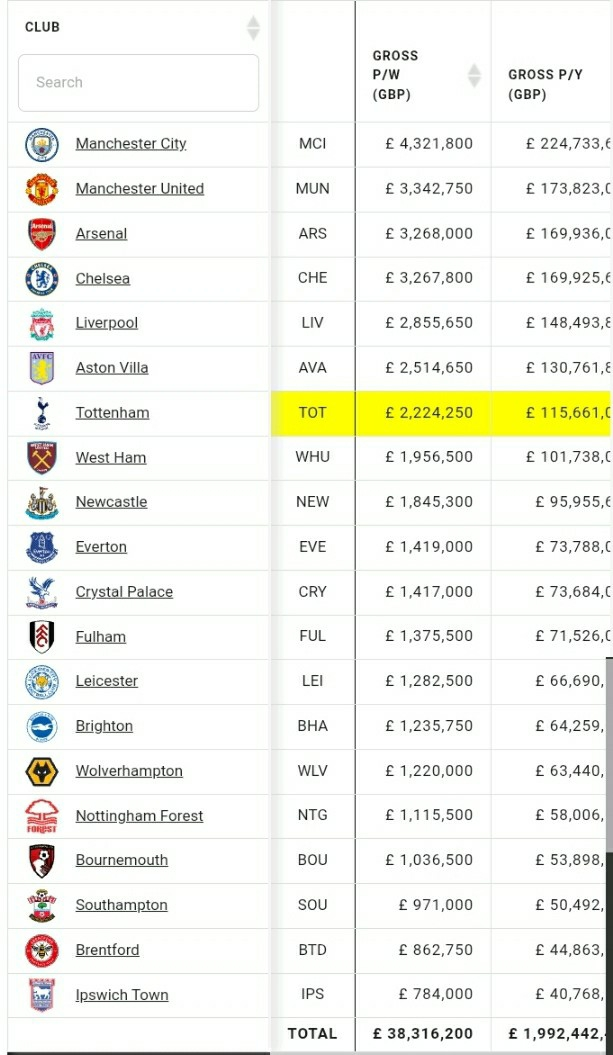Click the Tottenham cockerel logo
Viewport: 613px width, 1055px height.
42,413
